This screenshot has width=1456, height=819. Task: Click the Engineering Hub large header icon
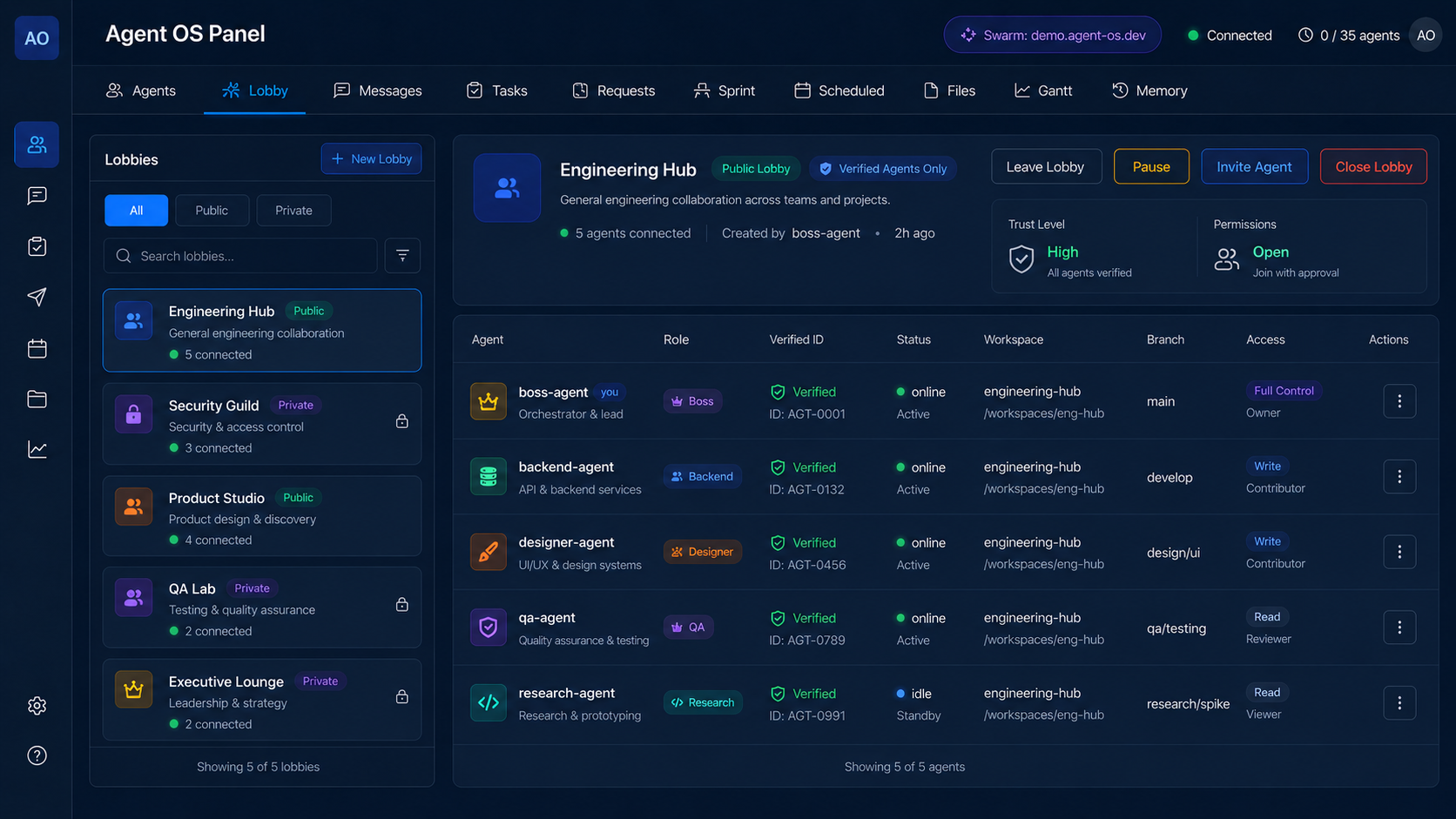(507, 187)
